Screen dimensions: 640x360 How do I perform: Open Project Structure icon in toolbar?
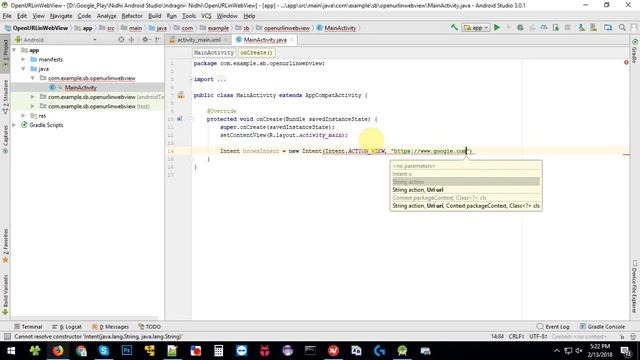tap(608, 27)
